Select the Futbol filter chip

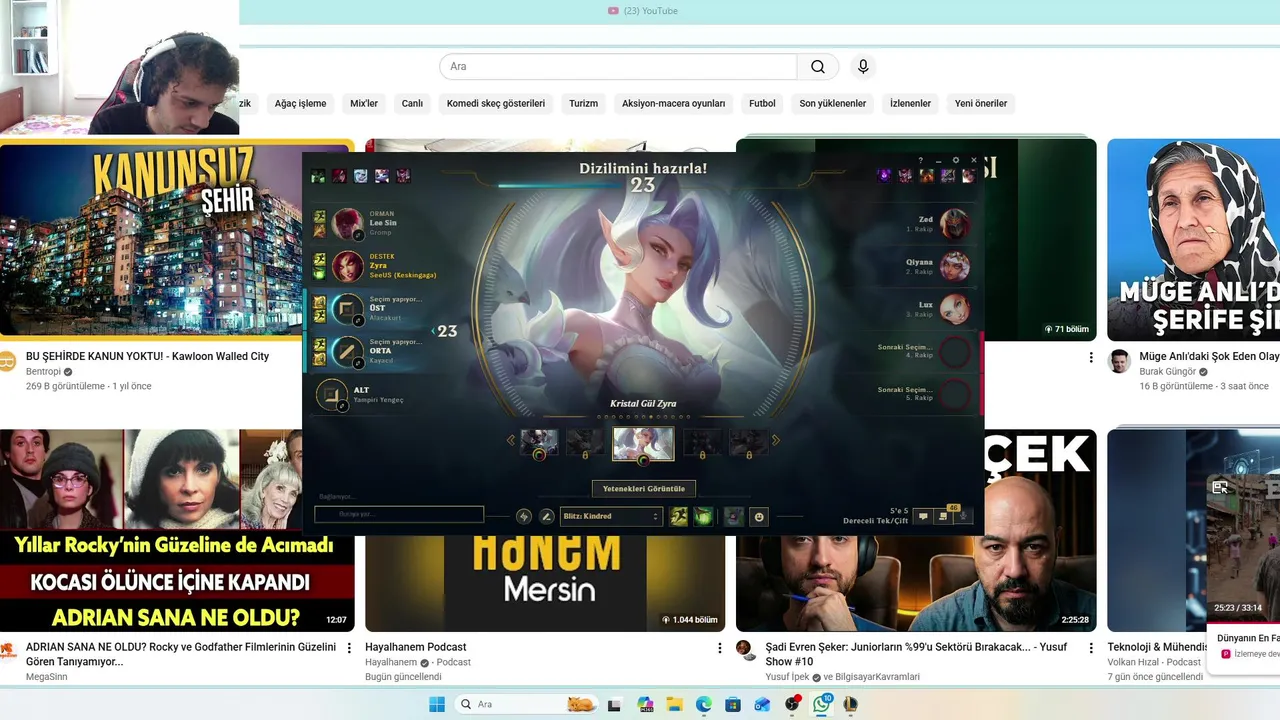(762, 103)
